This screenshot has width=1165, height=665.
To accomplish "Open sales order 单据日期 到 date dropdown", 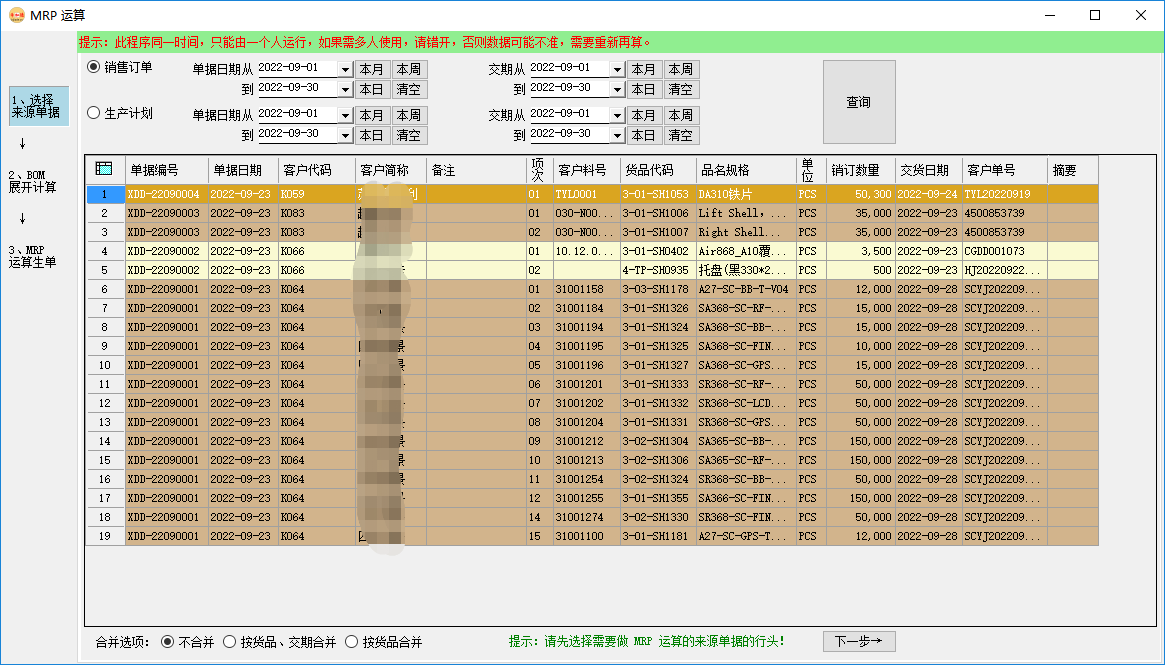I will 345,90.
